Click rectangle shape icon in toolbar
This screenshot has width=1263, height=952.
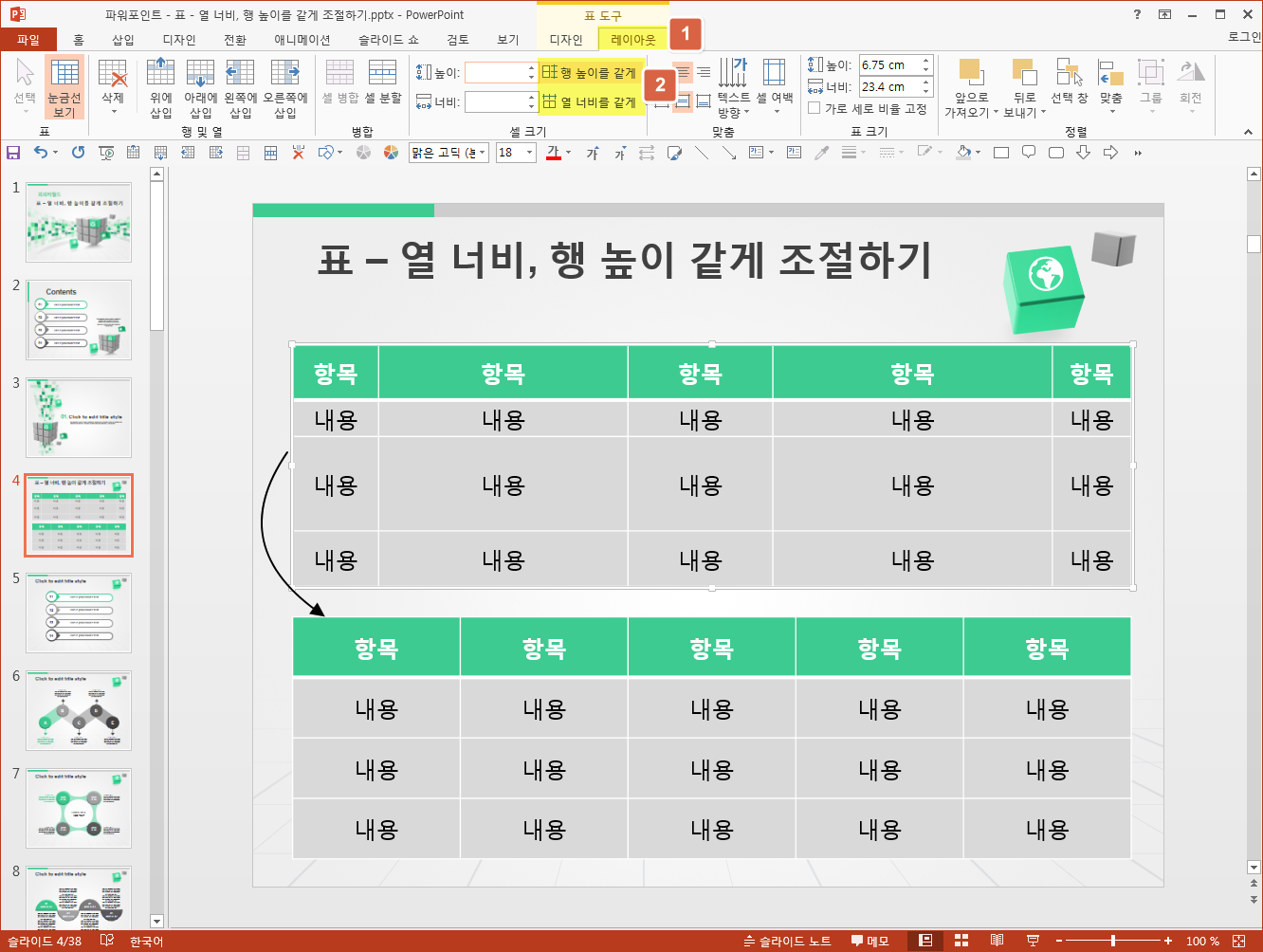(x=1001, y=153)
